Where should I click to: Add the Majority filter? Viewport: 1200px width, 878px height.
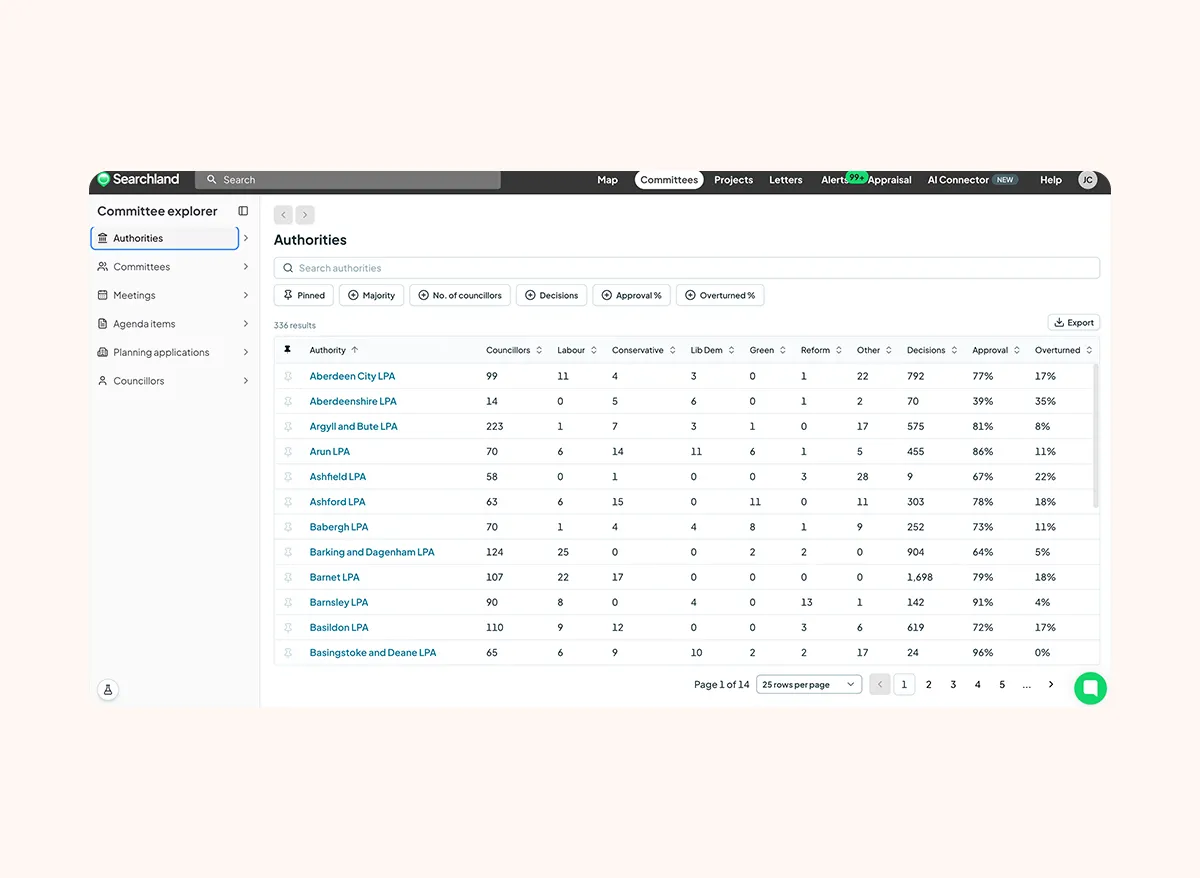(372, 295)
